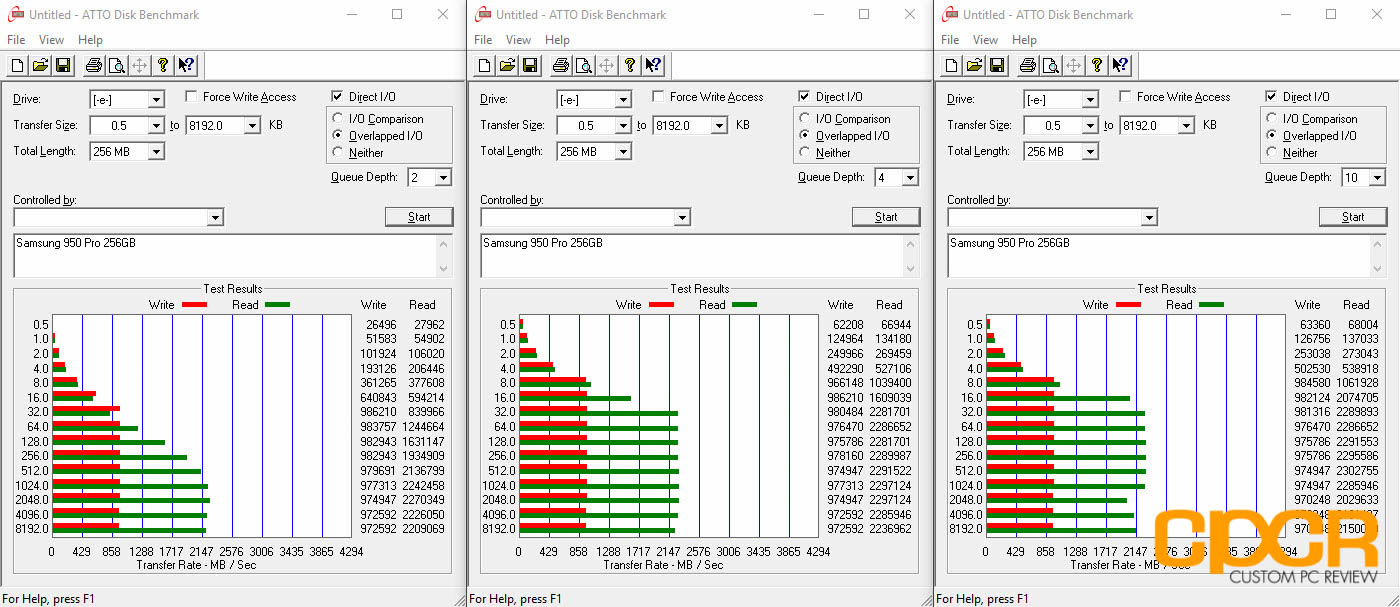Viewport: 1400px width, 607px height.
Task: Expand the Queue Depth dropdown showing 4
Action: click(910, 178)
